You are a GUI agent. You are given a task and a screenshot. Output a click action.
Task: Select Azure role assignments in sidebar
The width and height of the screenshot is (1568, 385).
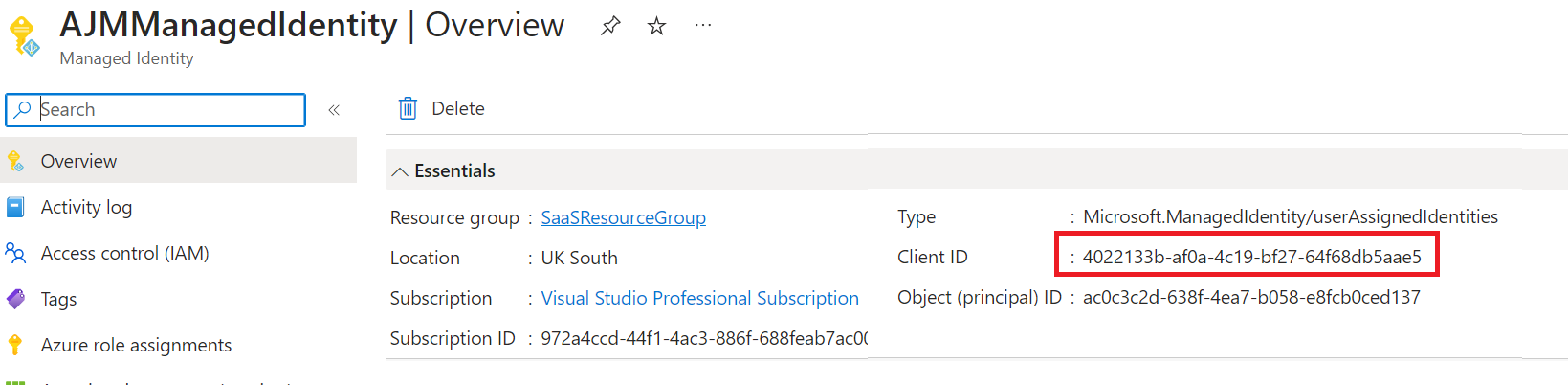[136, 345]
